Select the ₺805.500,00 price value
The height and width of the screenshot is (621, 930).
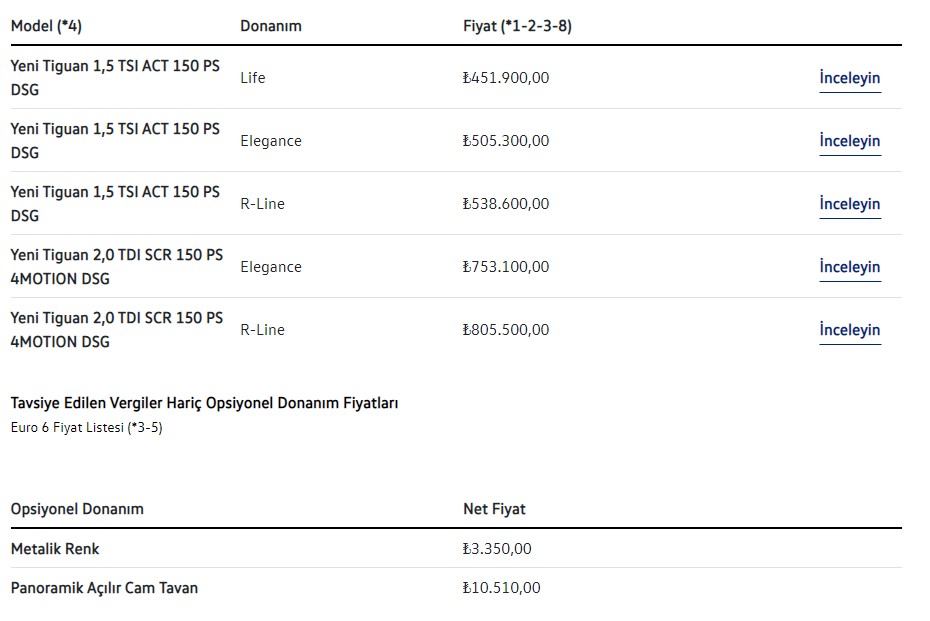tap(506, 330)
